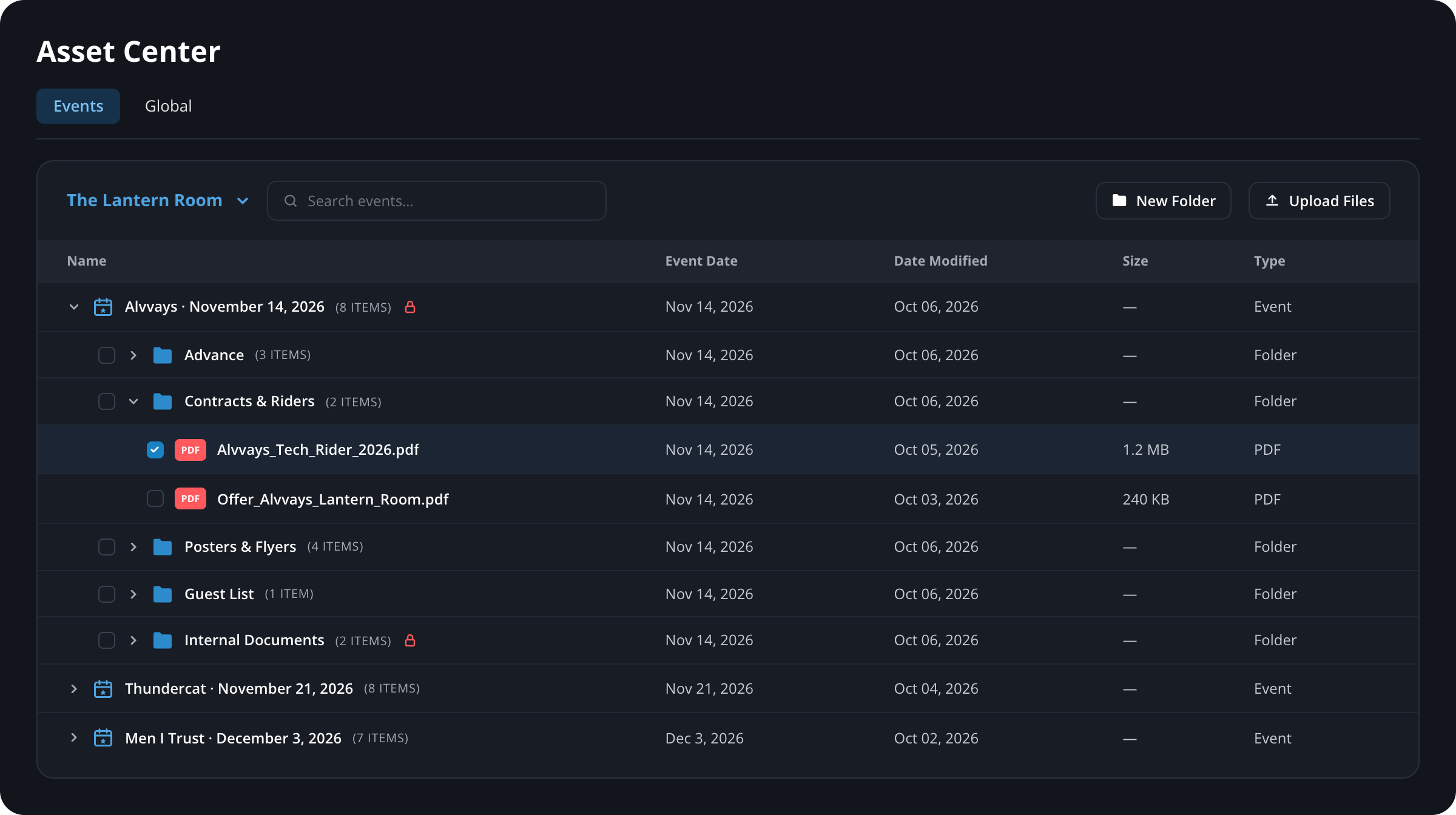
Task: Focus the Search events field
Action: pos(437,201)
